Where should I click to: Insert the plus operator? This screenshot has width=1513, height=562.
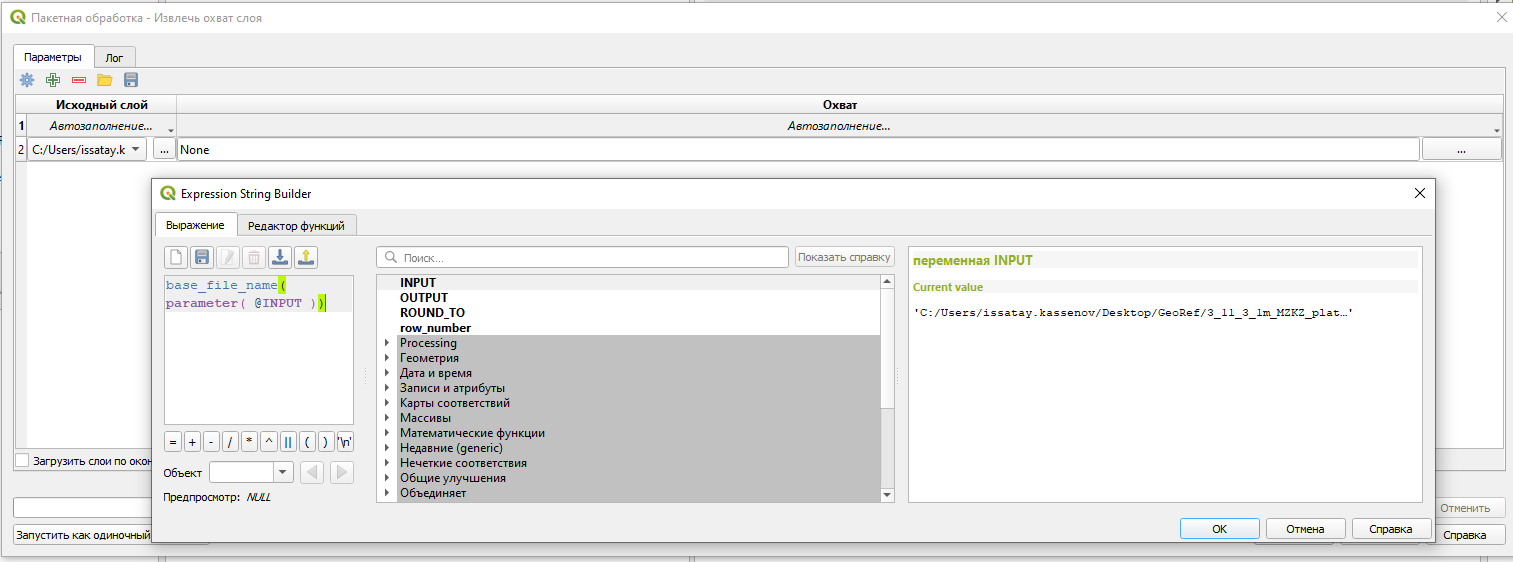pyautogui.click(x=192, y=442)
